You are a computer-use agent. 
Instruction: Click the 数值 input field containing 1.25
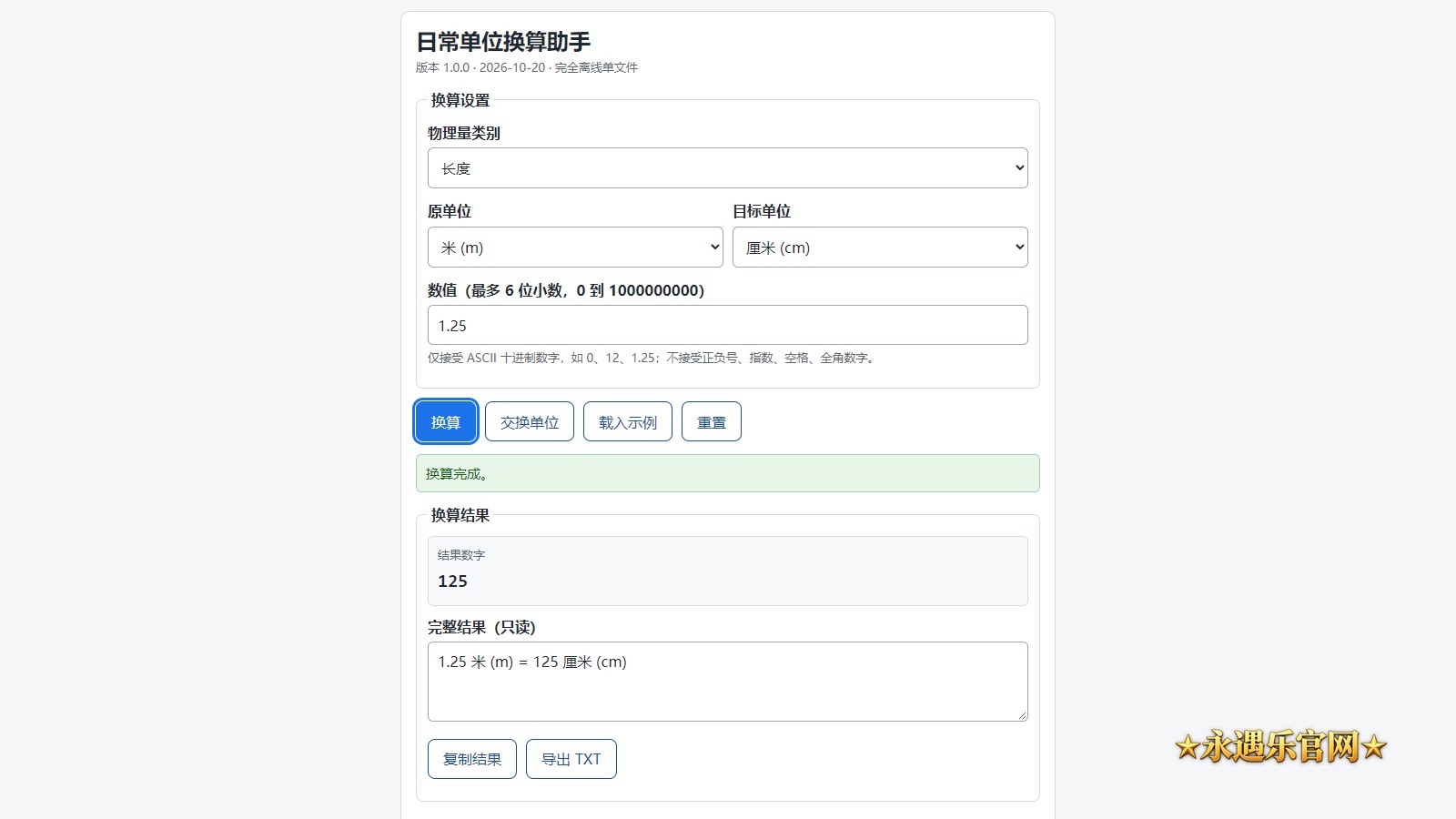(x=728, y=325)
